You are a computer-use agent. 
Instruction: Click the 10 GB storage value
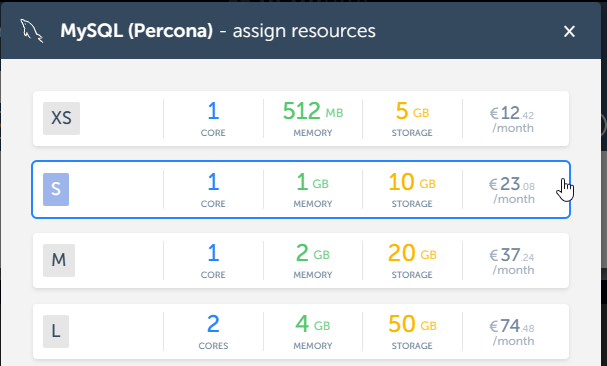coord(412,182)
